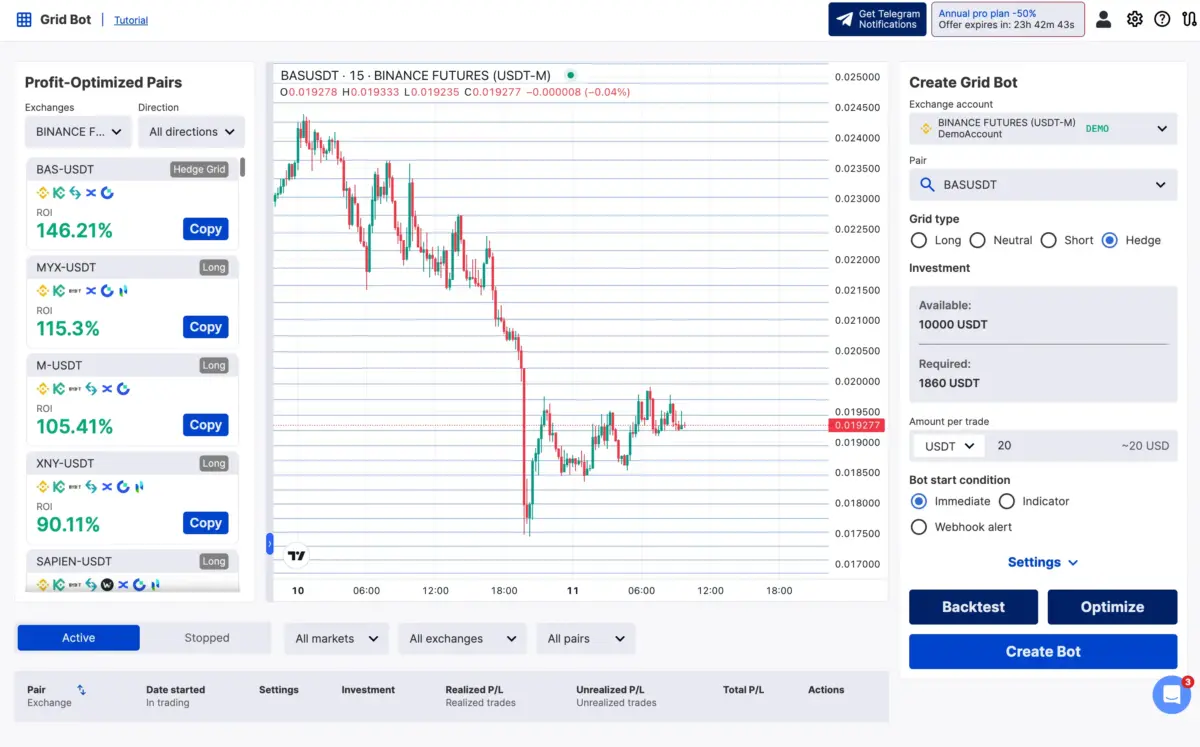Sort by Pair column arrows icon
1200x747 pixels.
point(81,690)
